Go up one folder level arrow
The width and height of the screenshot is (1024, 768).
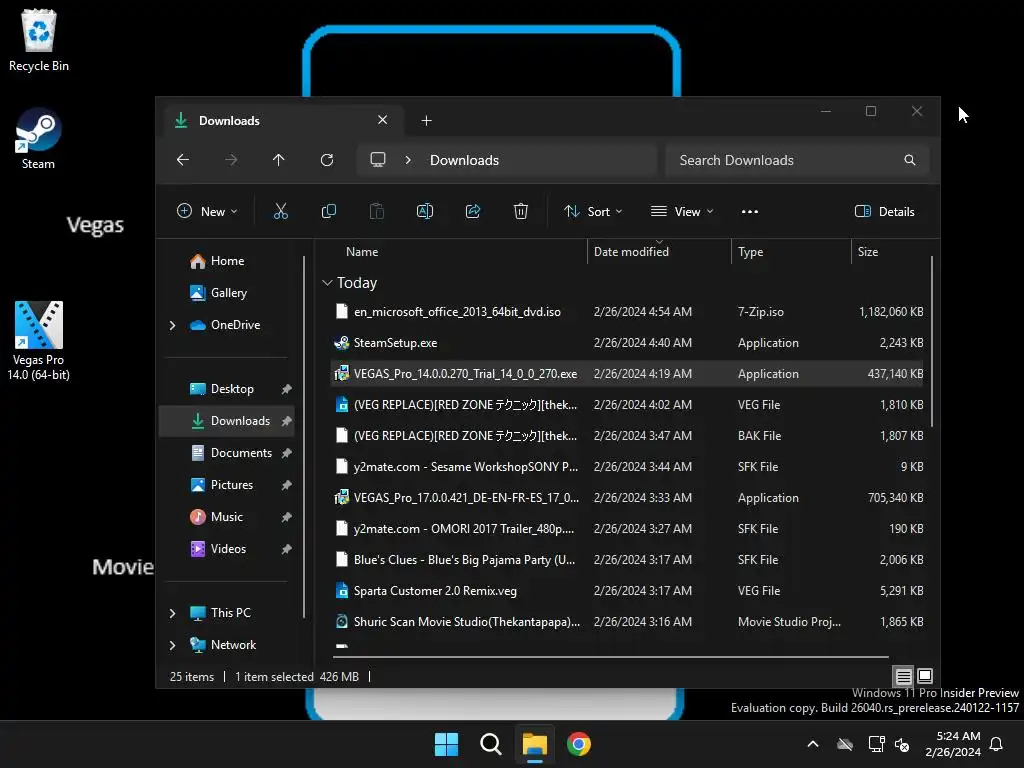pos(279,160)
